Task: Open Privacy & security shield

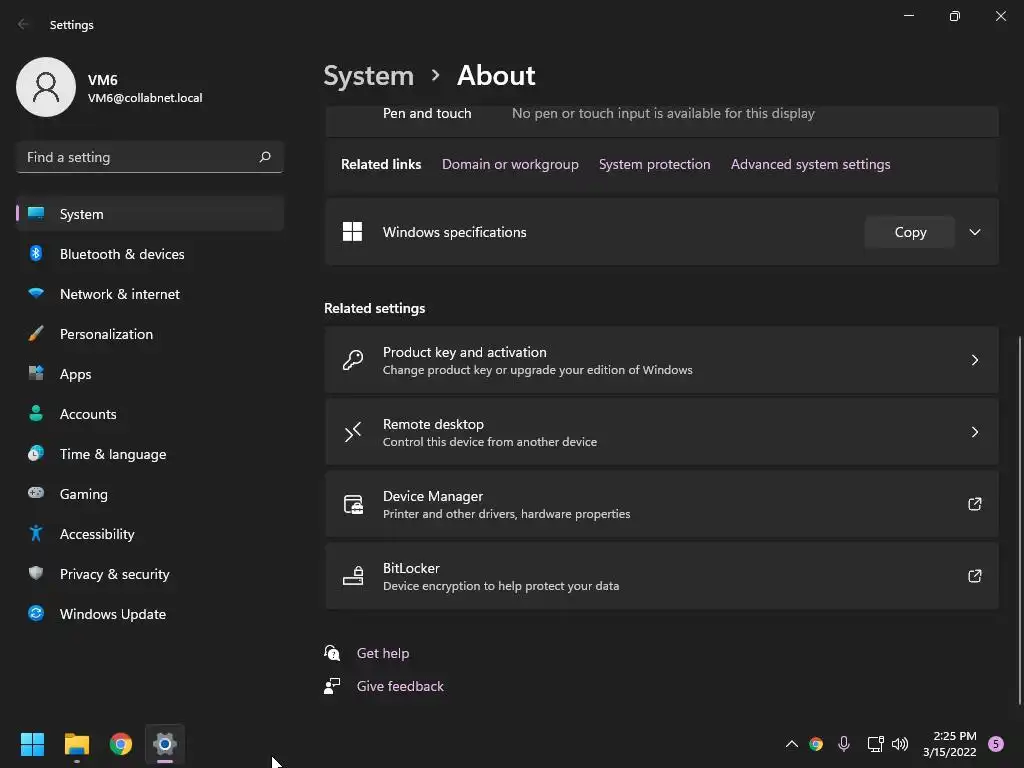Action: click(36, 574)
